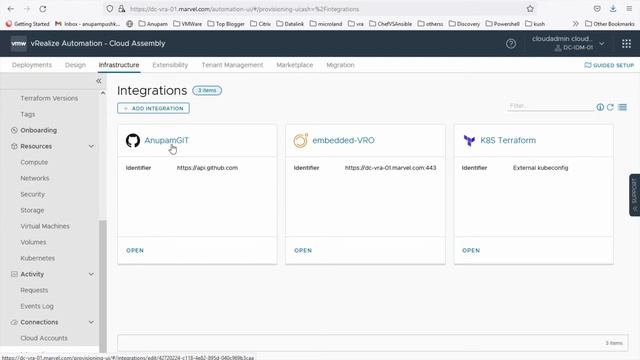Viewport: 640px width, 360px height.
Task: Click the Activity section icon
Action: click(14, 274)
